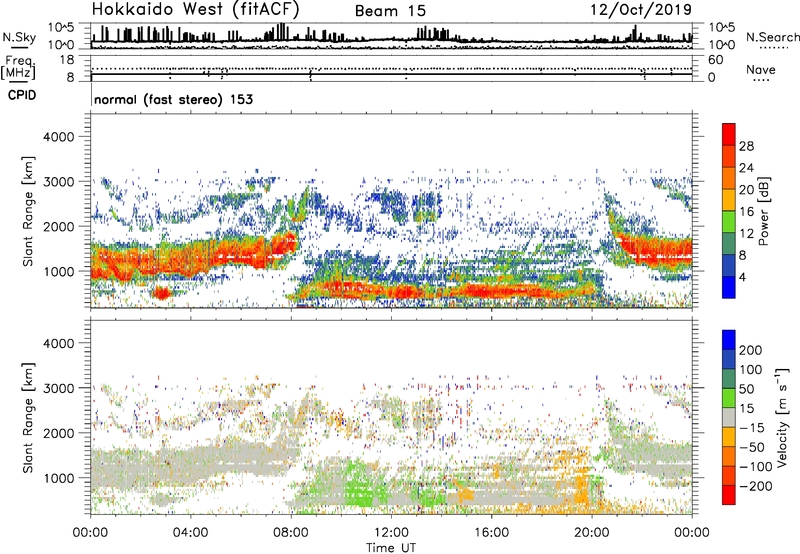Click the "100" velocity color bar value
The image size is (800, 554).
click(751, 370)
